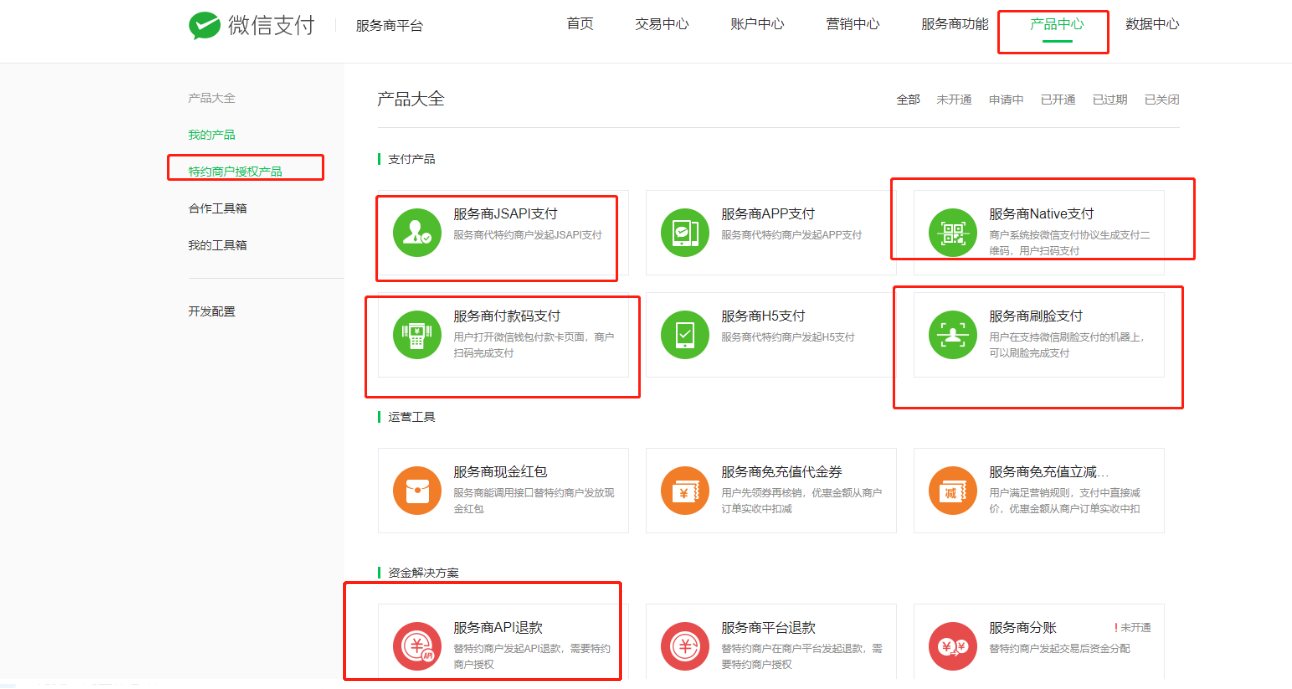Image resolution: width=1292 pixels, height=689 pixels.
Task: Click the 服务商APP支付 green icon
Action: pos(685,233)
